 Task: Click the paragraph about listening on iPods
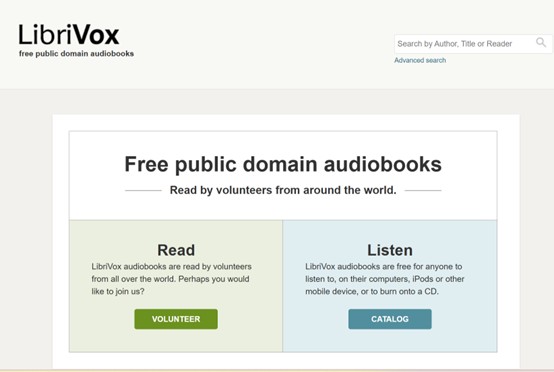pyautogui.click(x=385, y=279)
